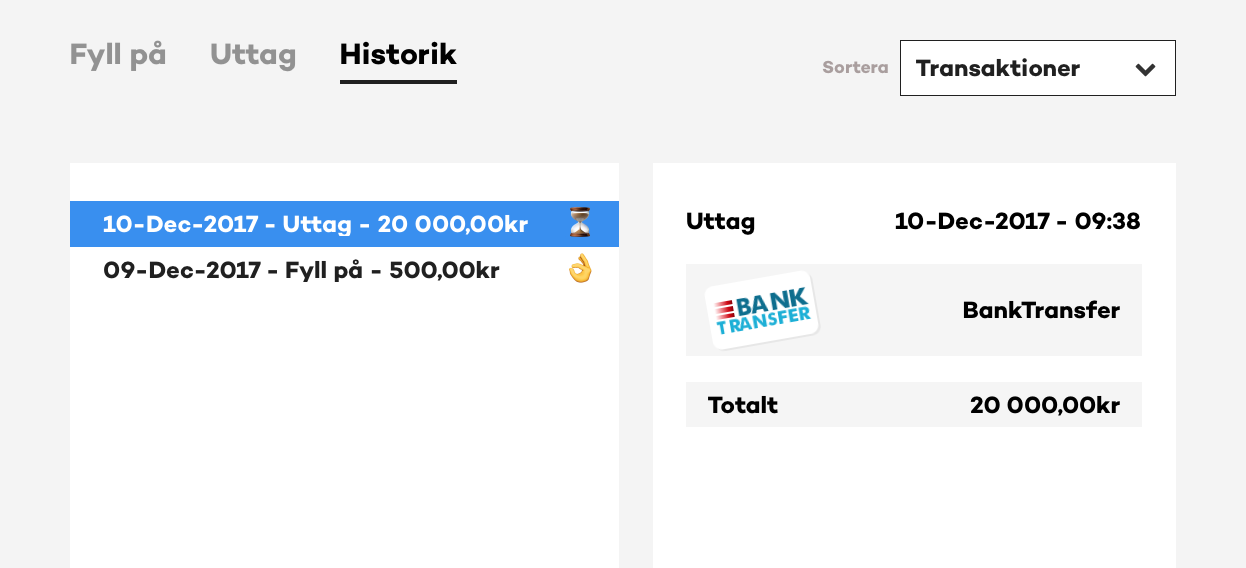Click the BankTransfer logo image
The width and height of the screenshot is (1246, 568).
(762, 310)
